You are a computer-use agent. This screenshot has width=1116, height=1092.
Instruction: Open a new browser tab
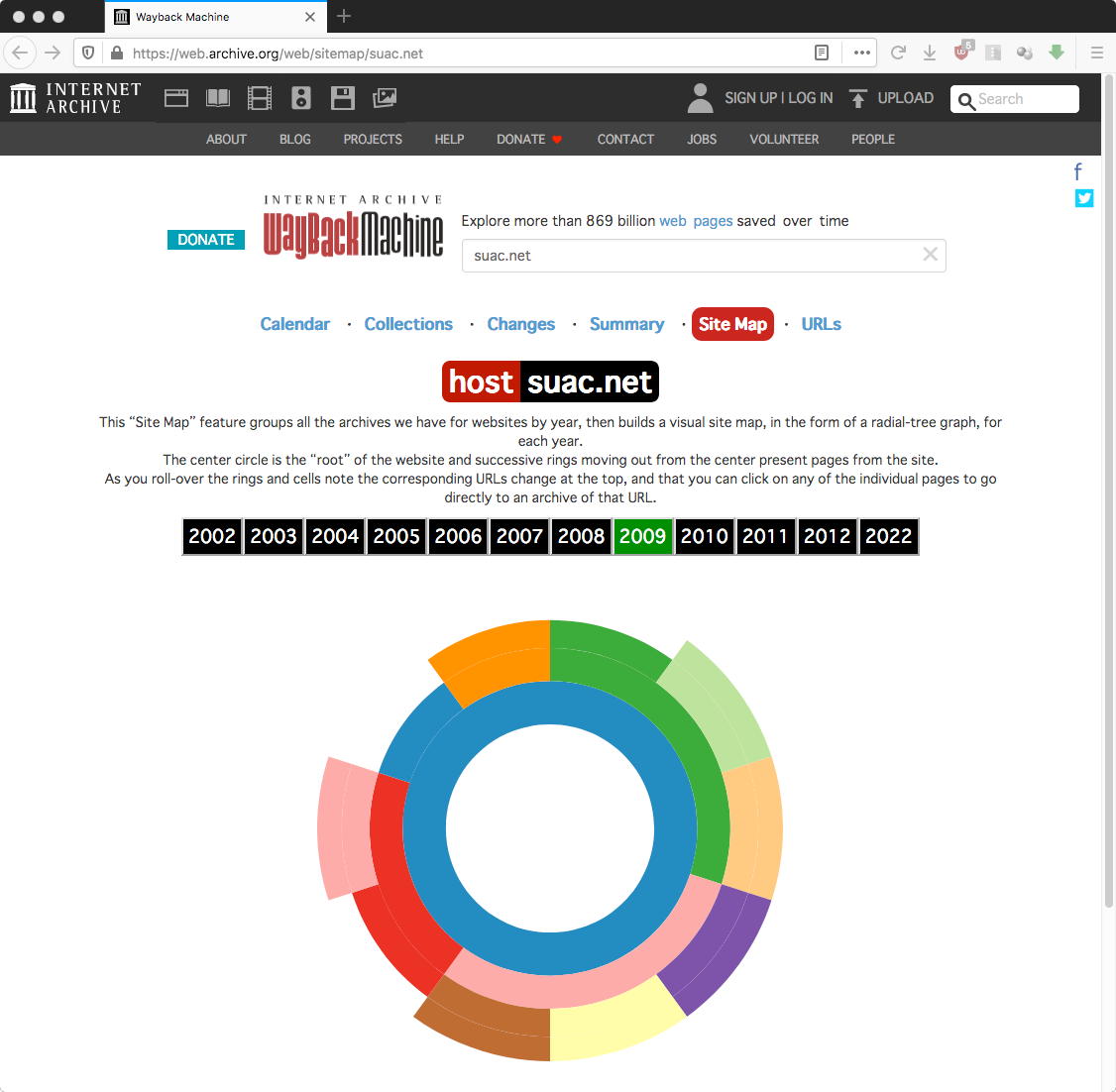[344, 17]
